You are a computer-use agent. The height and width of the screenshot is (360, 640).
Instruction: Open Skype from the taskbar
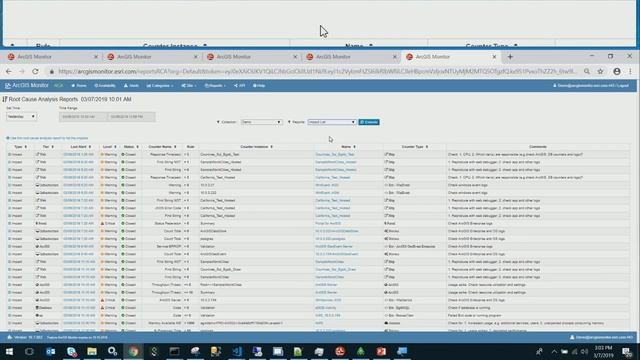coord(71,351)
